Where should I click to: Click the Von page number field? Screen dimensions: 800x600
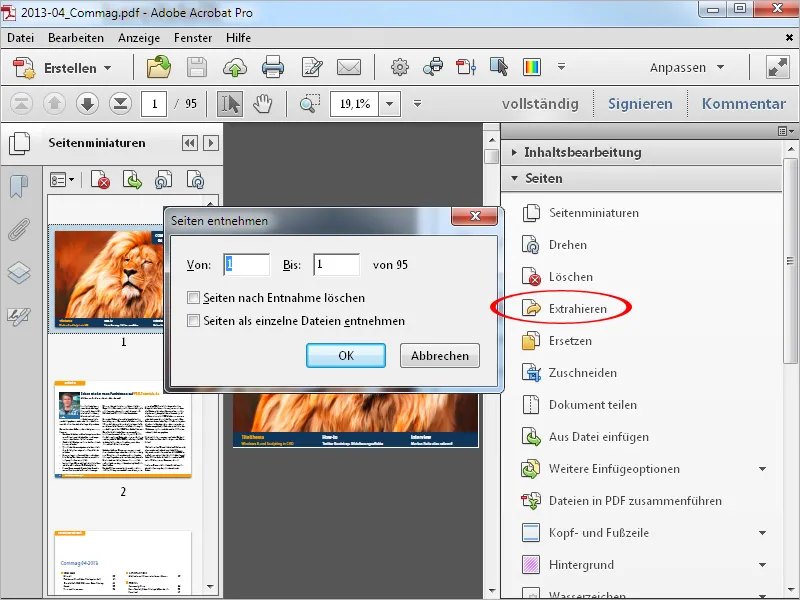(x=247, y=265)
